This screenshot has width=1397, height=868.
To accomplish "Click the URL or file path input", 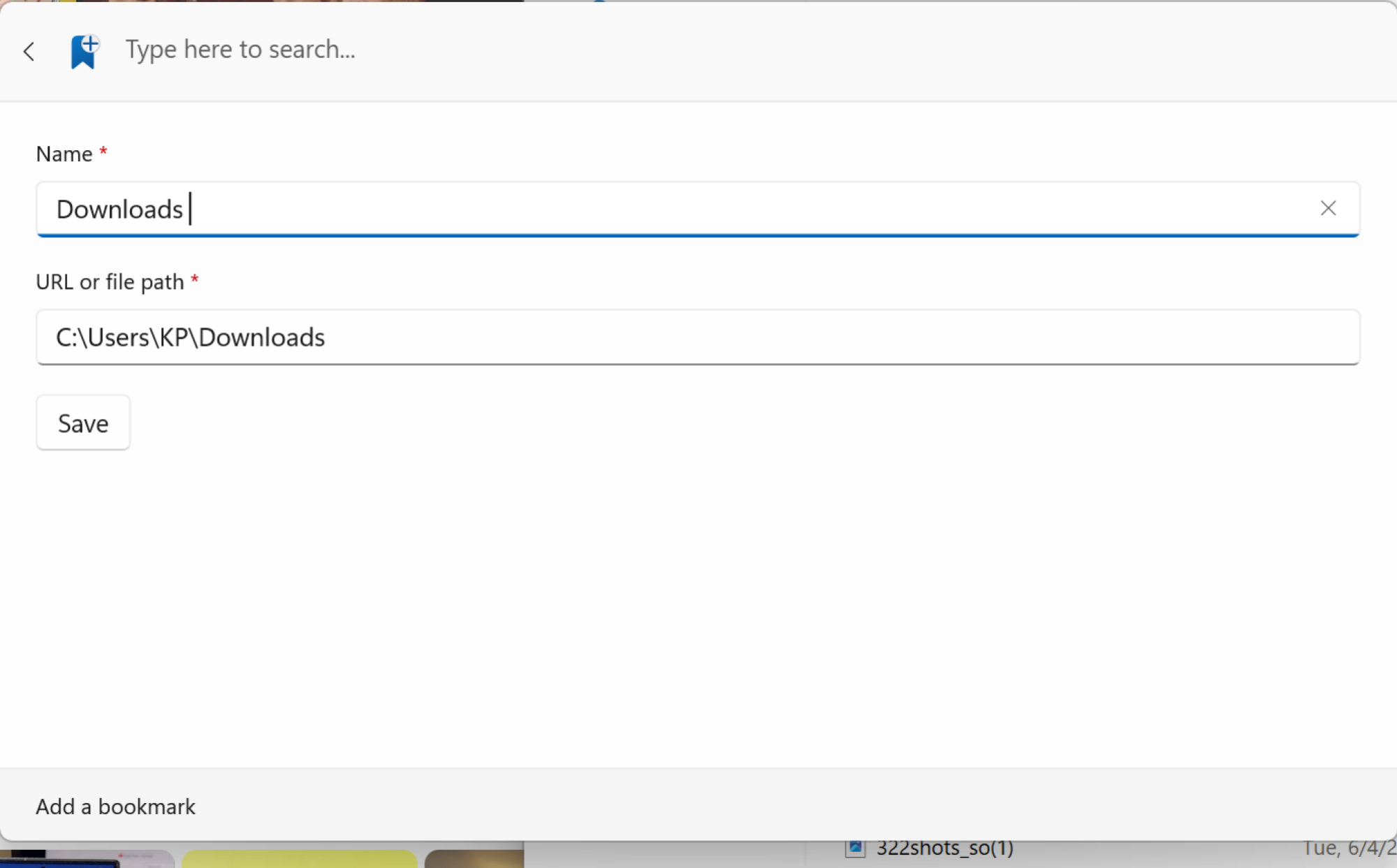I will pyautogui.click(x=697, y=337).
